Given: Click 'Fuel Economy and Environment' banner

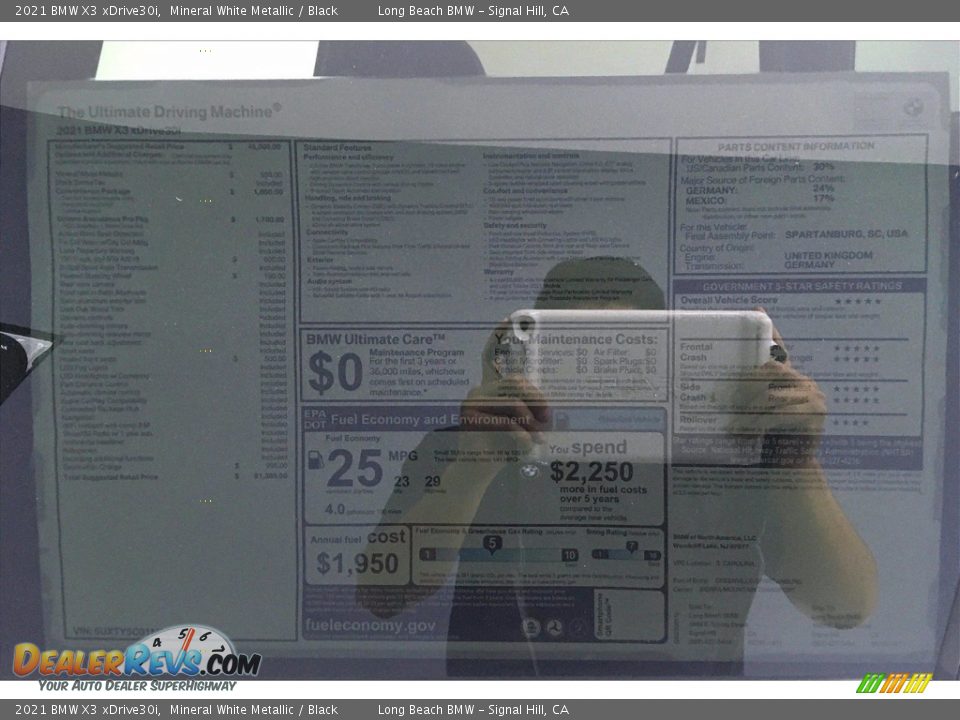Looking at the screenshot, I should [430, 420].
